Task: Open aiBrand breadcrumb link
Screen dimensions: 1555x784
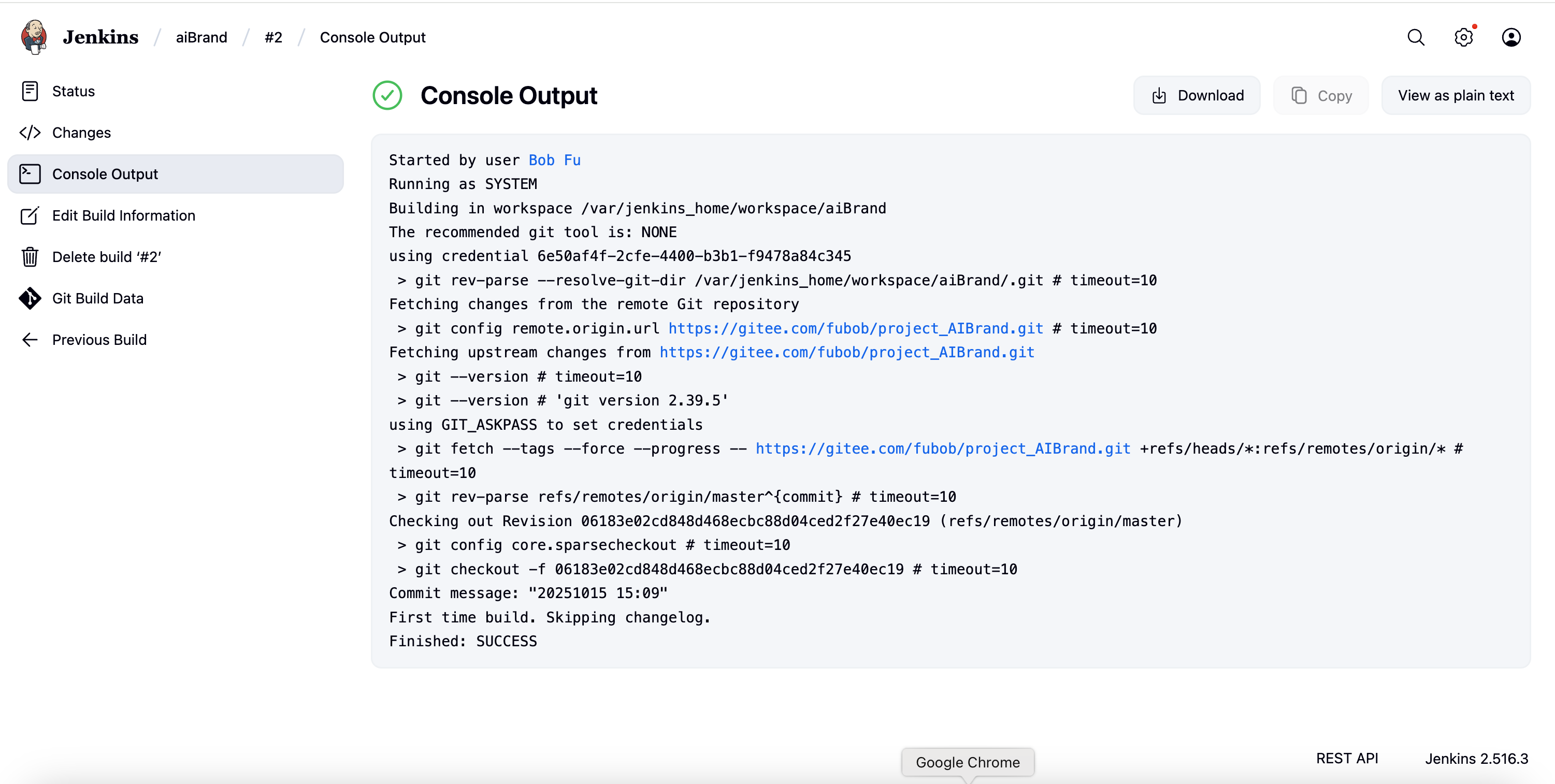Action: click(x=201, y=37)
